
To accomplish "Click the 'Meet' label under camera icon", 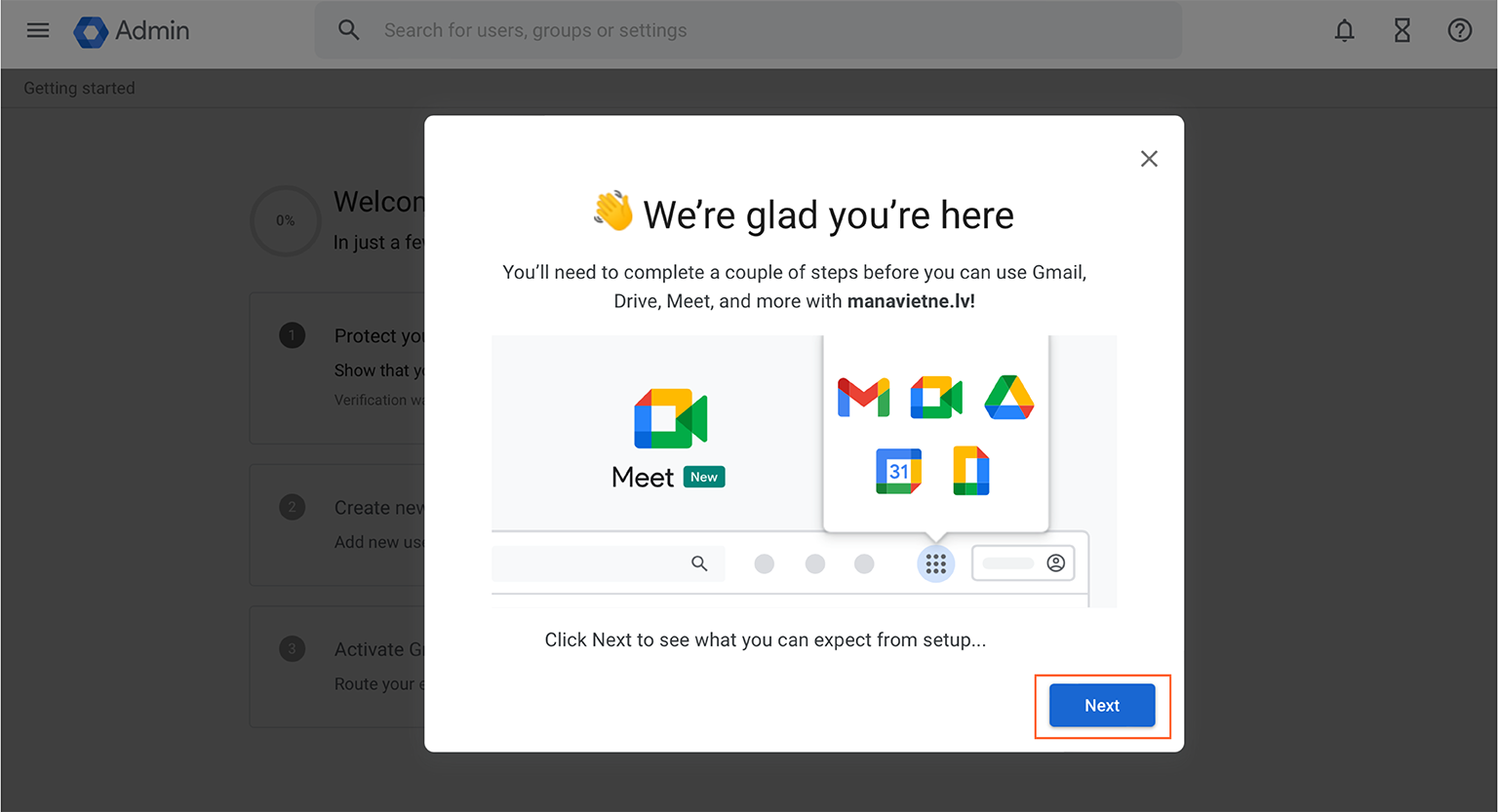I will point(643,478).
